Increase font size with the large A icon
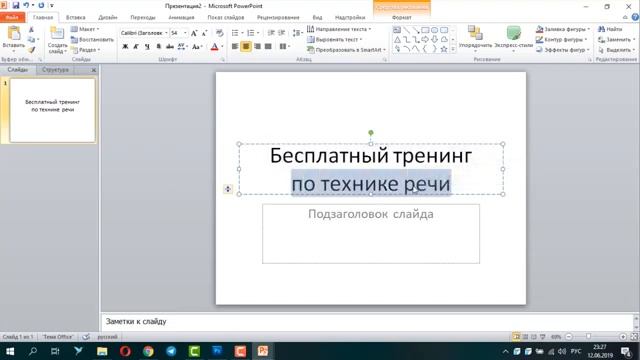This screenshot has height=360, width=640. point(194,33)
